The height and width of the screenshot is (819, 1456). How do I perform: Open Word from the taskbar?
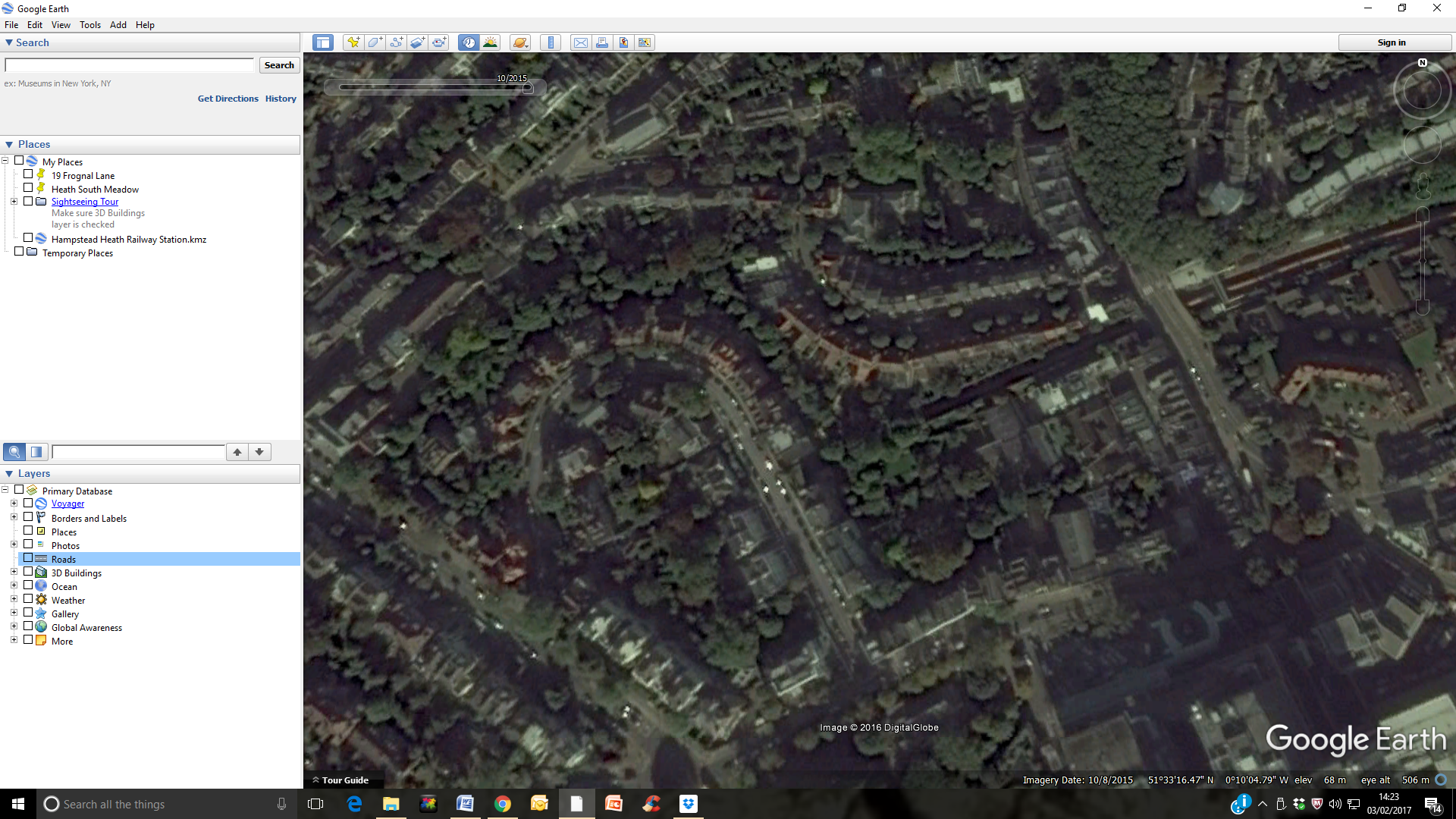coord(466,804)
